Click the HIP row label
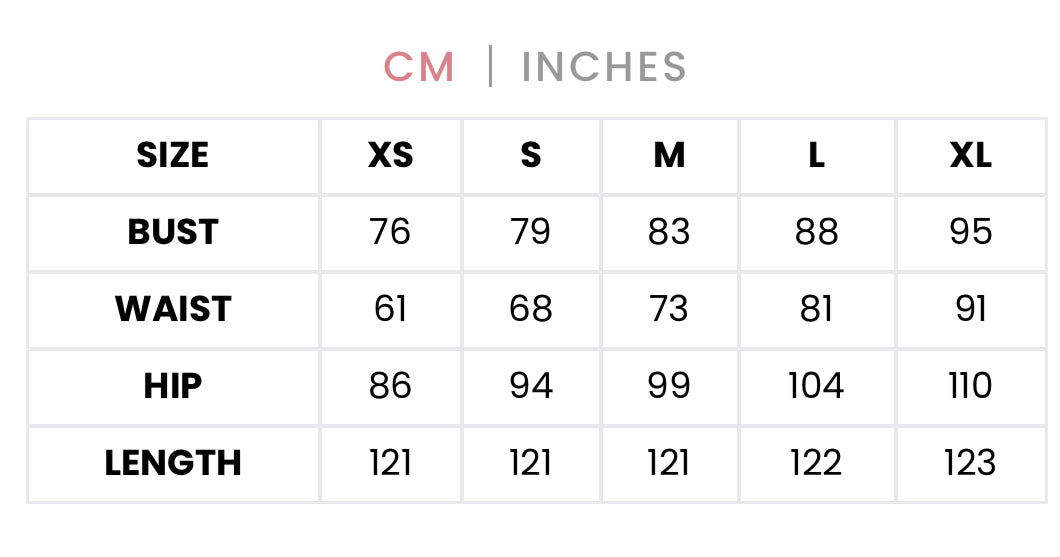The image size is (1060, 557). point(173,386)
